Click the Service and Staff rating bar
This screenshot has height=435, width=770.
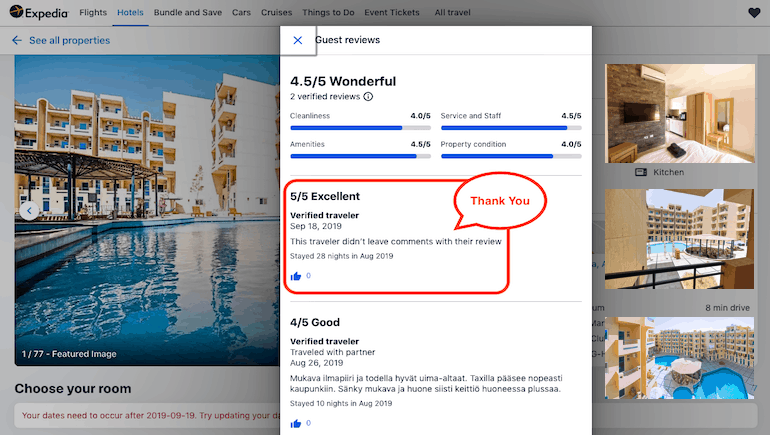(511, 128)
